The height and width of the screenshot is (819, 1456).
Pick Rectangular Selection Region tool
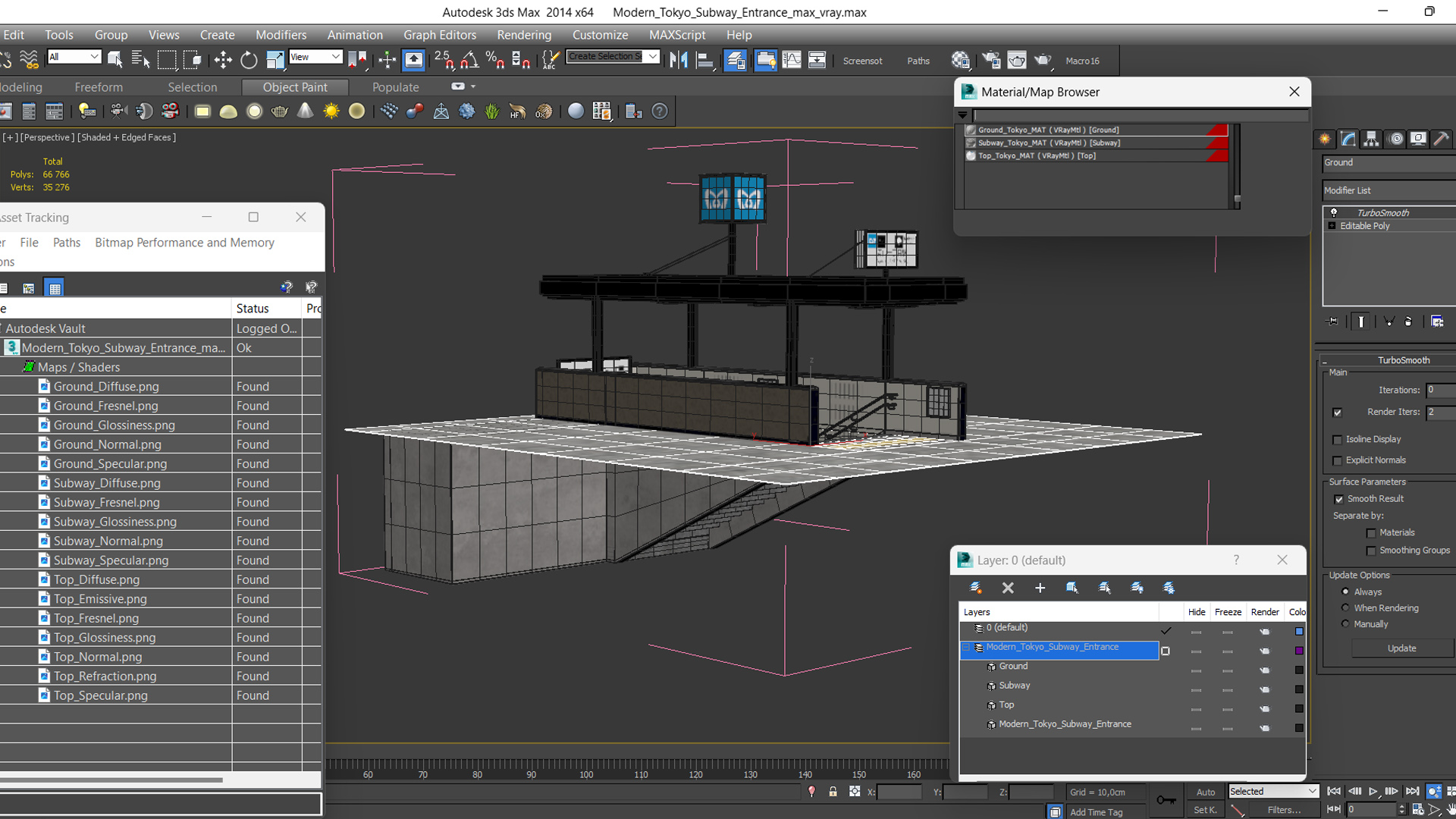[167, 60]
